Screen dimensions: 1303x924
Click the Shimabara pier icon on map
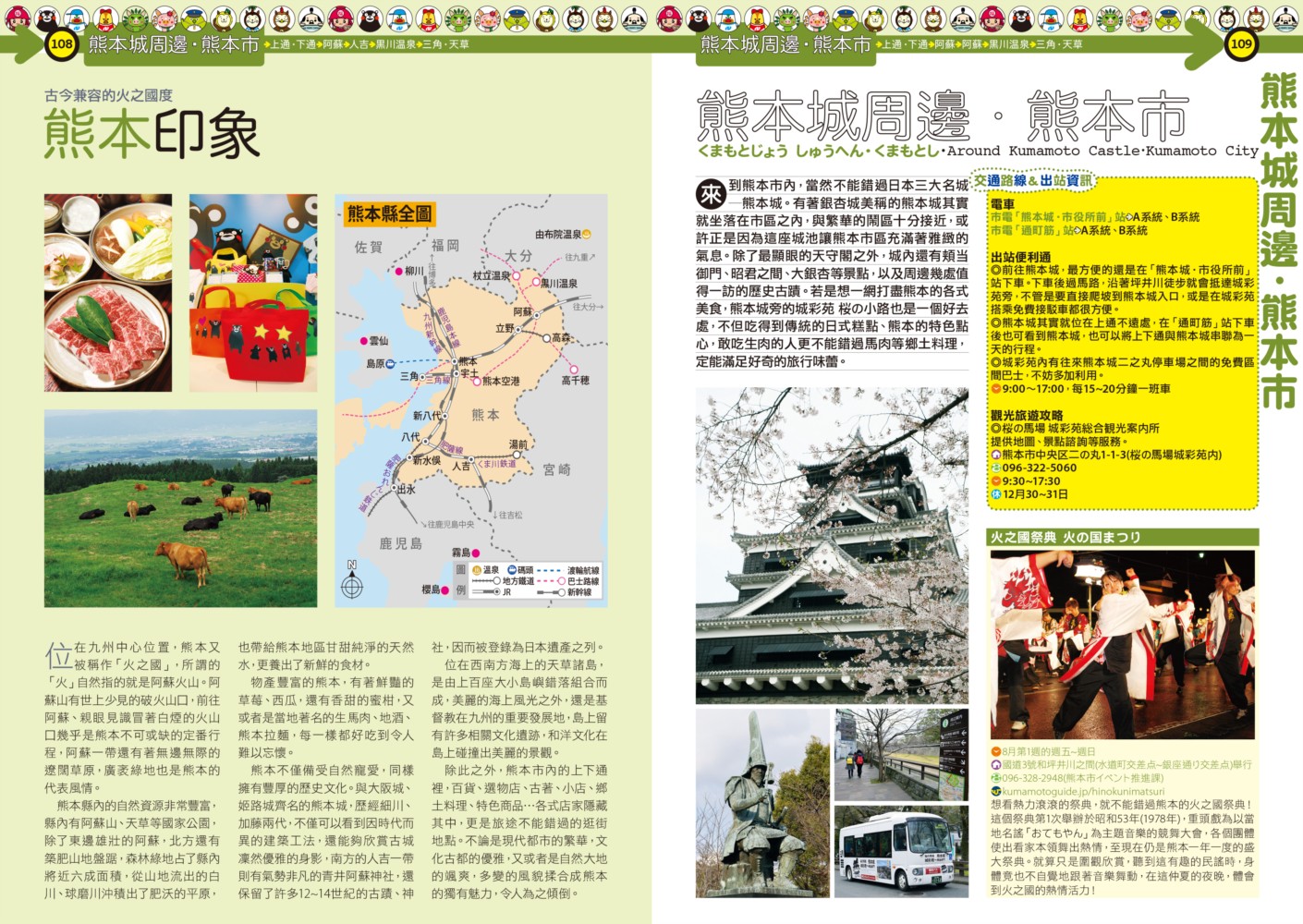390,364
